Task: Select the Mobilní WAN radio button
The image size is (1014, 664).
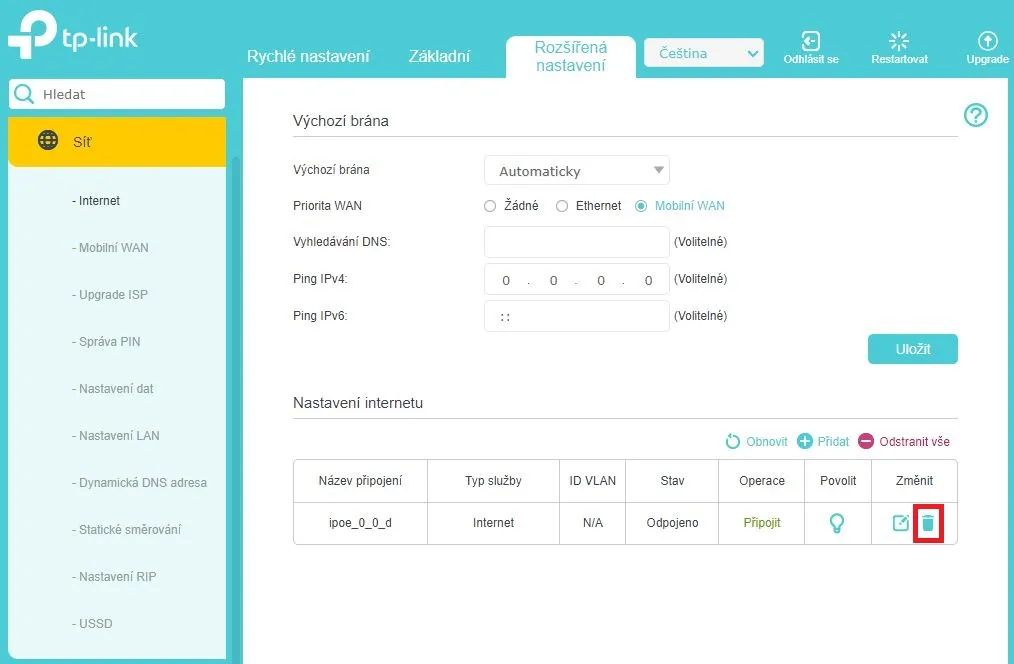Action: [x=641, y=206]
